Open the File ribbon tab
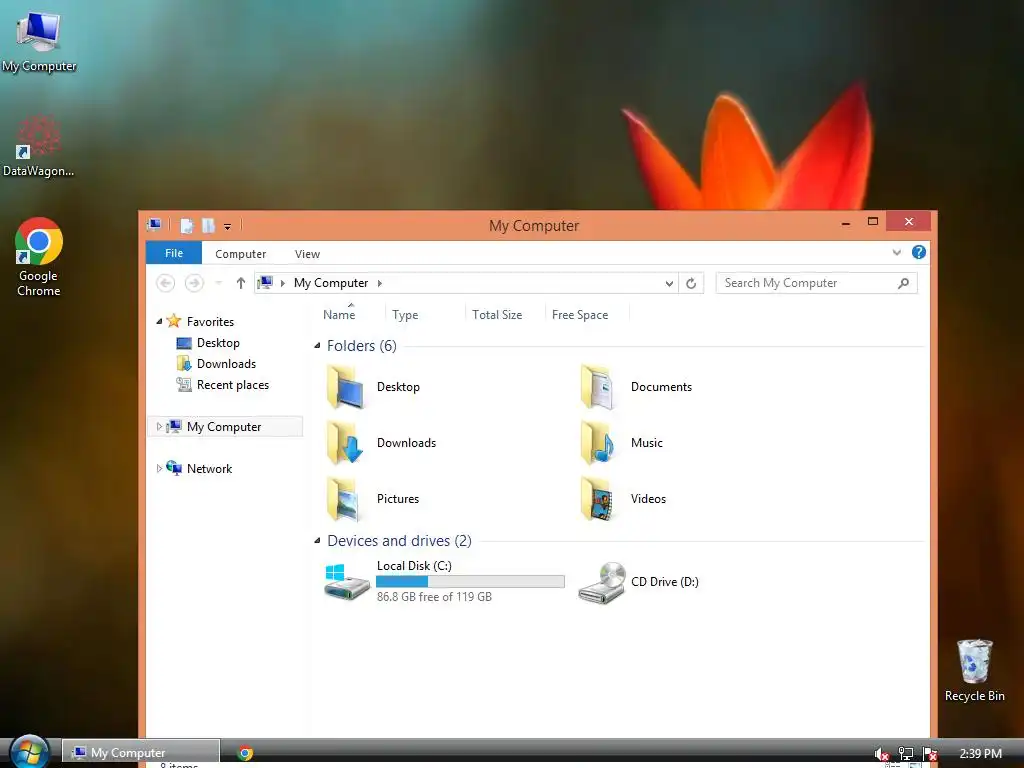This screenshot has height=768, width=1024. pos(174,253)
